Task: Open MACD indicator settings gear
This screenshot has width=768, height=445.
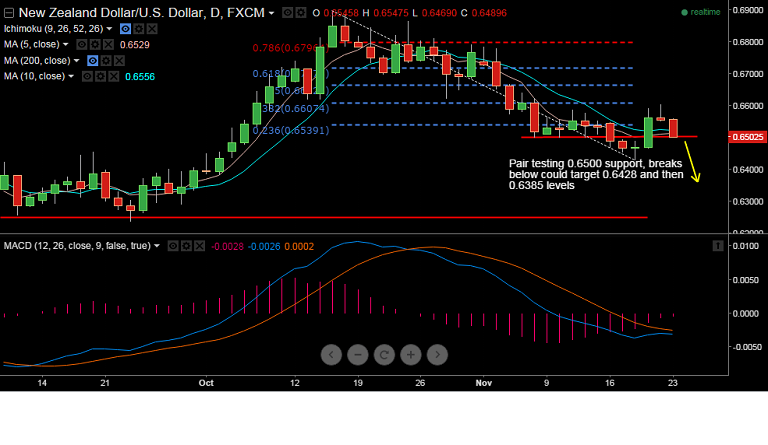Action: 186,246
